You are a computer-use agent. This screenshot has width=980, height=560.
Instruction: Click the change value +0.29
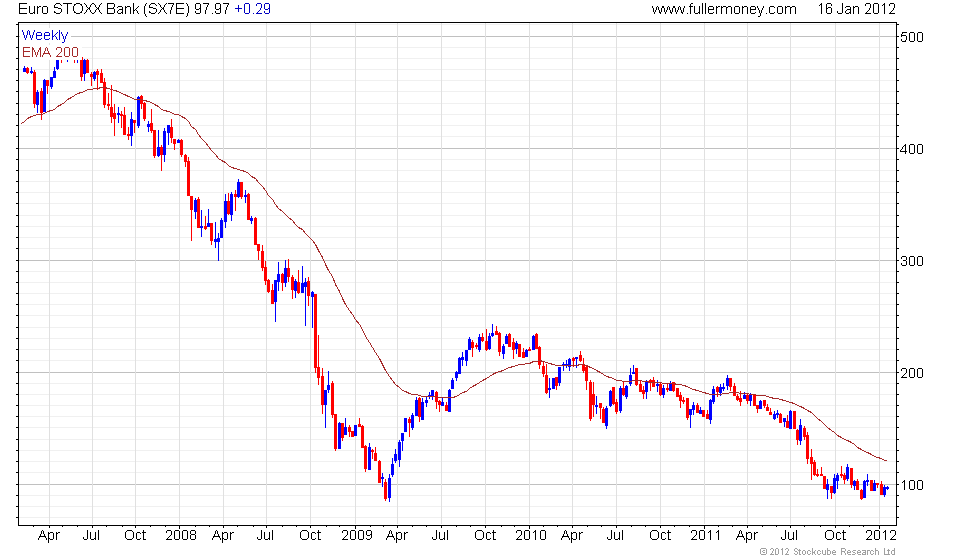[252, 9]
